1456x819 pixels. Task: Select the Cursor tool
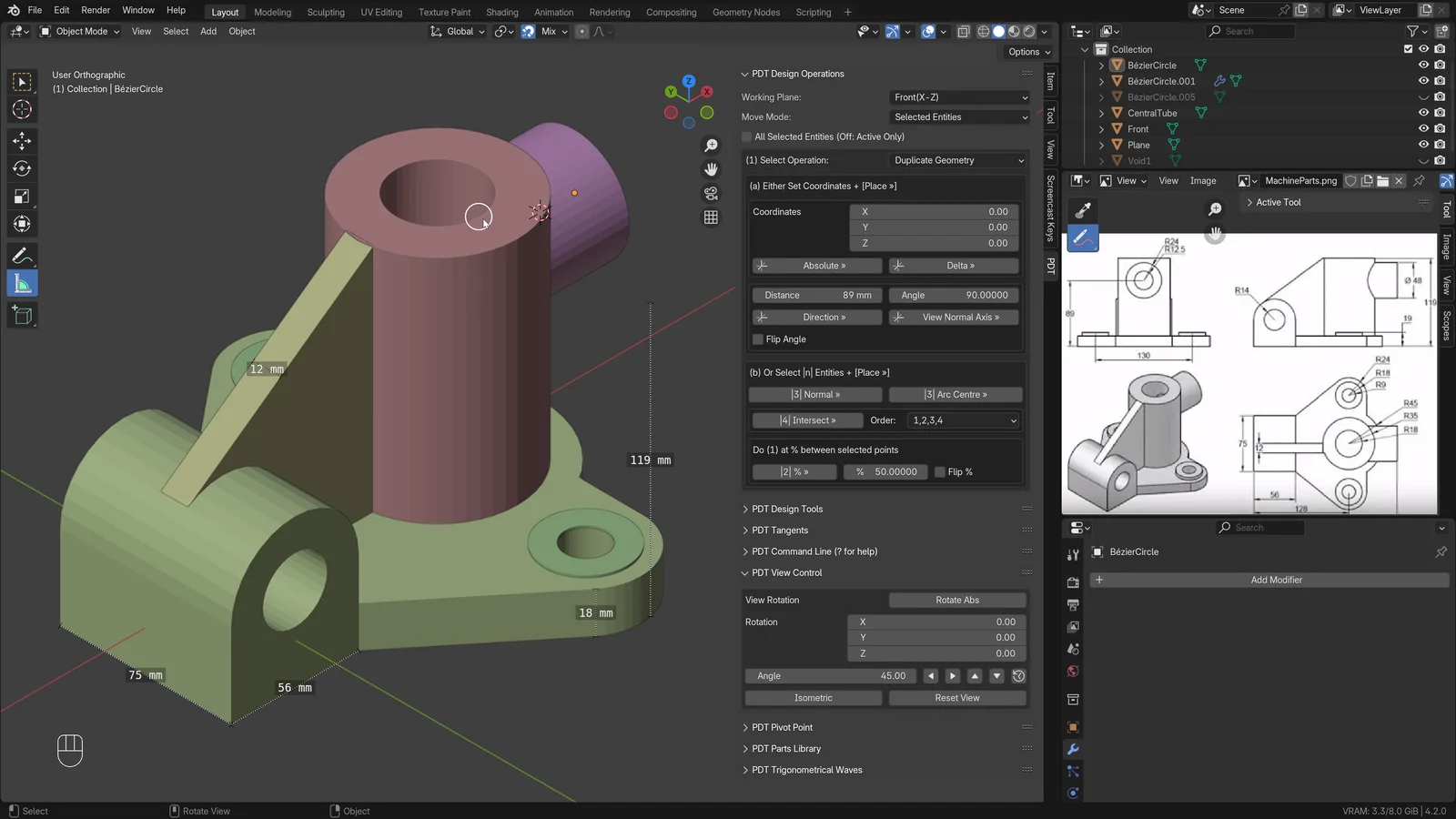pyautogui.click(x=22, y=109)
